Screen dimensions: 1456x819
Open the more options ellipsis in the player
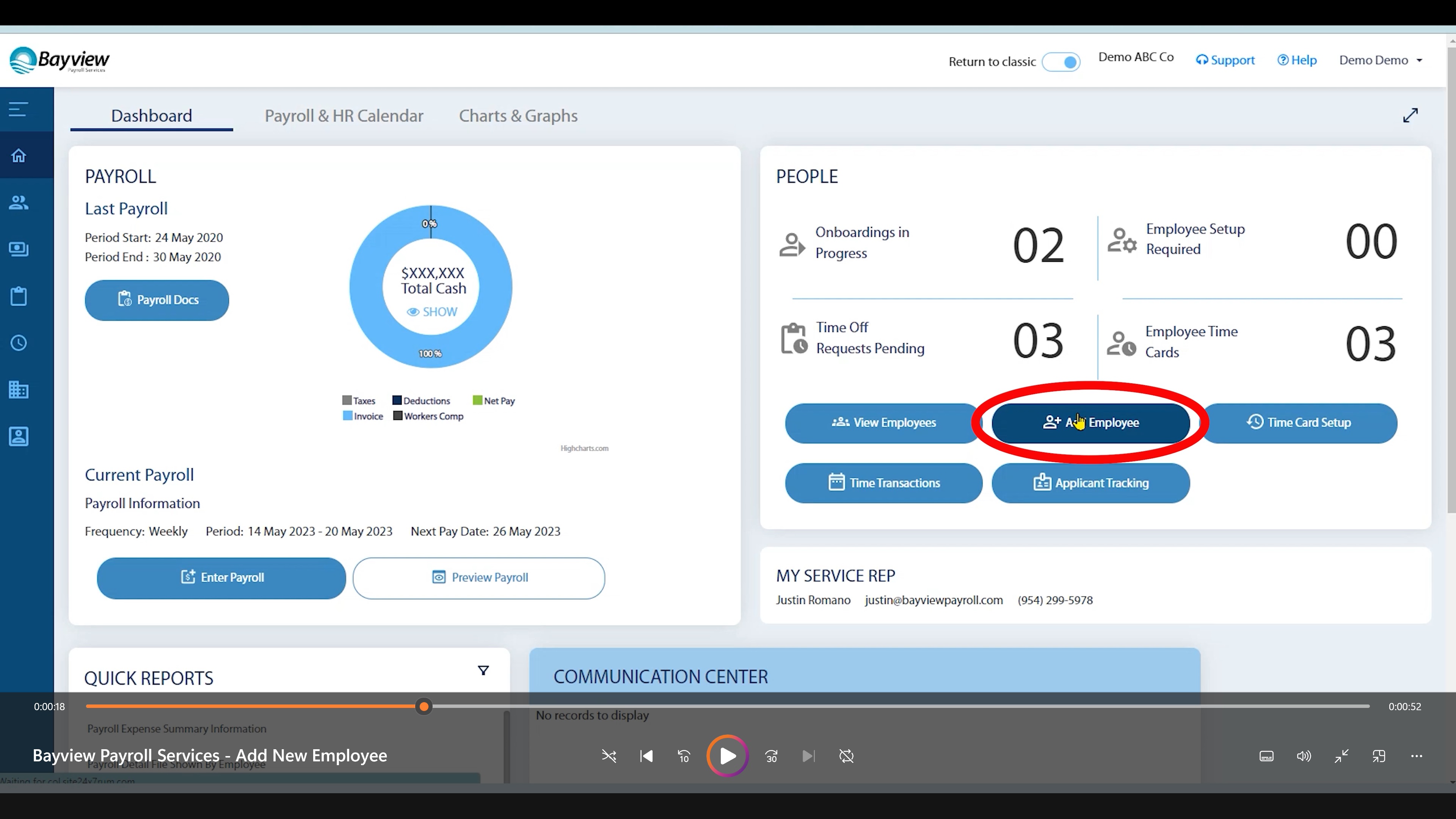1416,756
